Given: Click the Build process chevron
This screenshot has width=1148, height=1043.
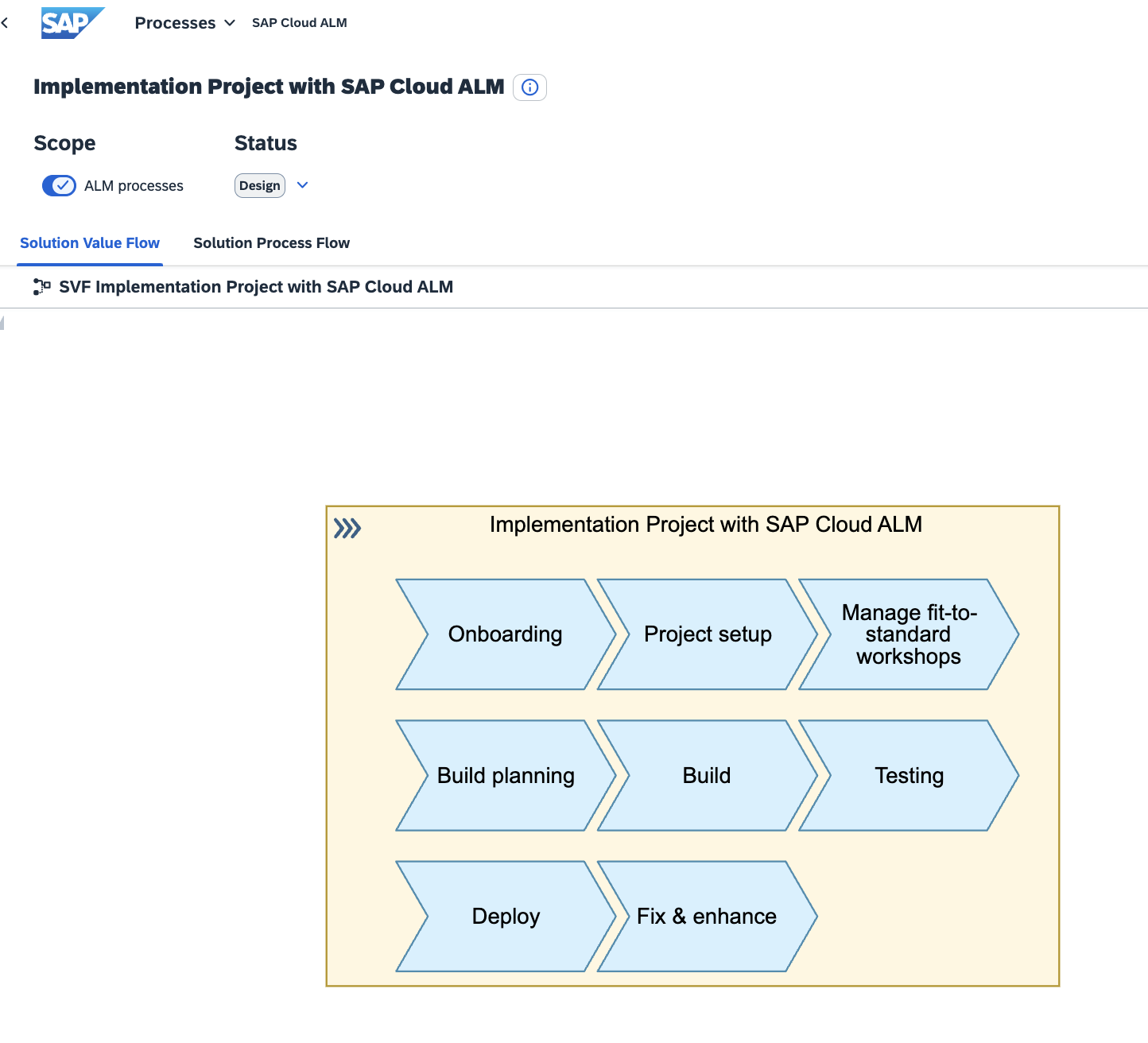Looking at the screenshot, I should coord(707,776).
